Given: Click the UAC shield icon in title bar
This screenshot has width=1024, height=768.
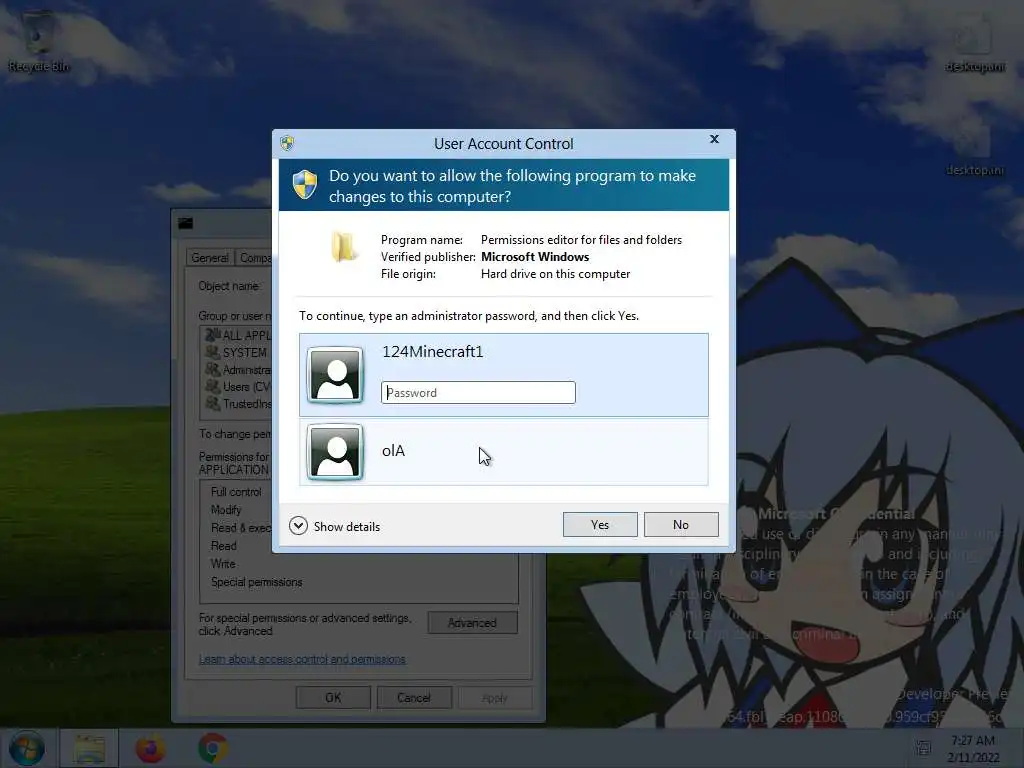Looking at the screenshot, I should click(x=287, y=142).
